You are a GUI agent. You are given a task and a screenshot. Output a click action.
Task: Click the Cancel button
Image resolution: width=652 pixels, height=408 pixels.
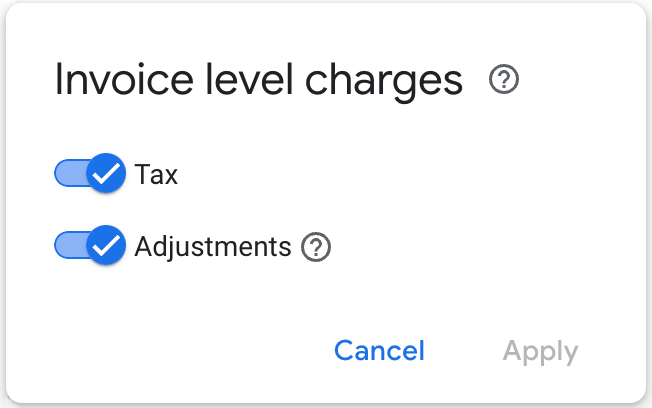(x=379, y=351)
